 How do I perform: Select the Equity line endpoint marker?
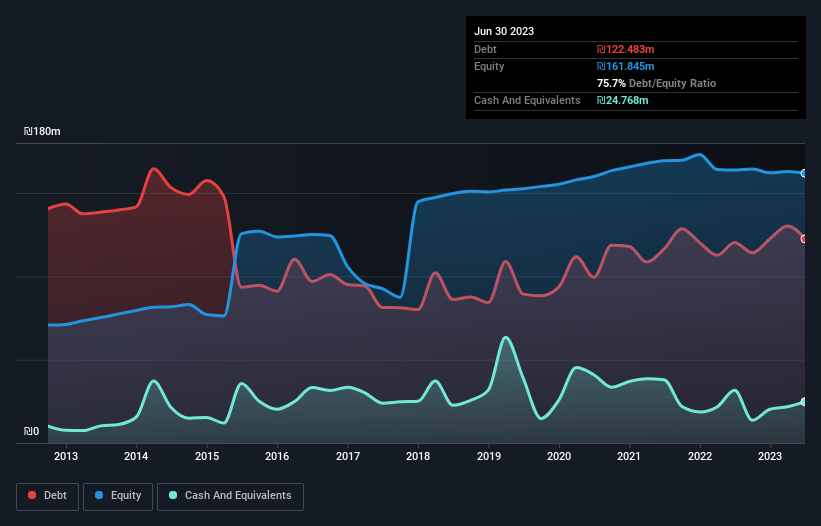(x=804, y=173)
